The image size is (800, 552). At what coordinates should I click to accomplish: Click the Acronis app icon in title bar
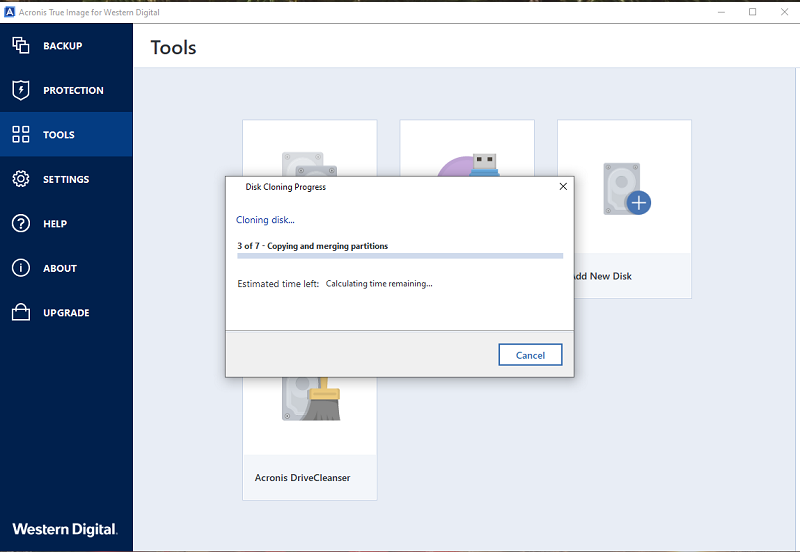pos(9,12)
